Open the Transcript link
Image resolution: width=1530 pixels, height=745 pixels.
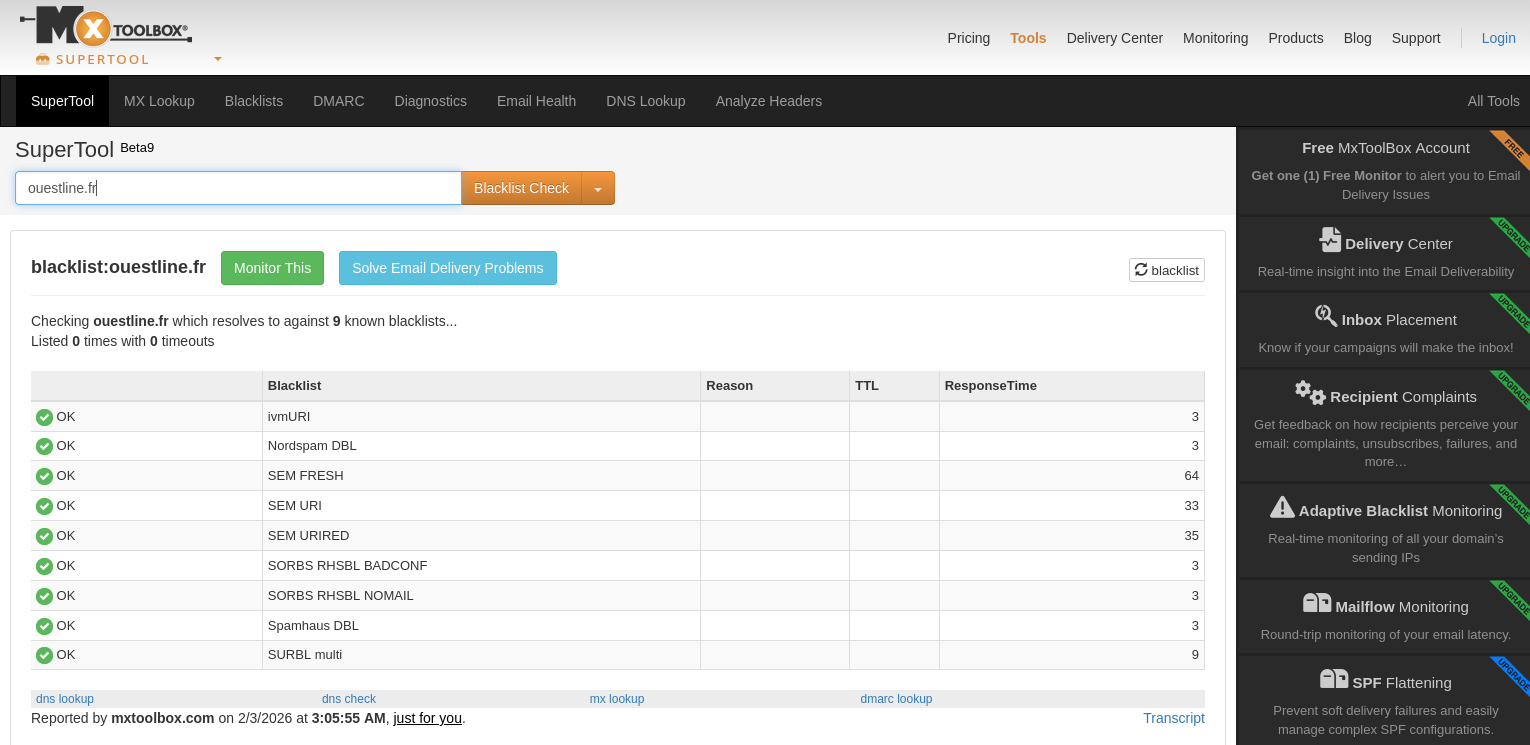pyautogui.click(x=1173, y=718)
